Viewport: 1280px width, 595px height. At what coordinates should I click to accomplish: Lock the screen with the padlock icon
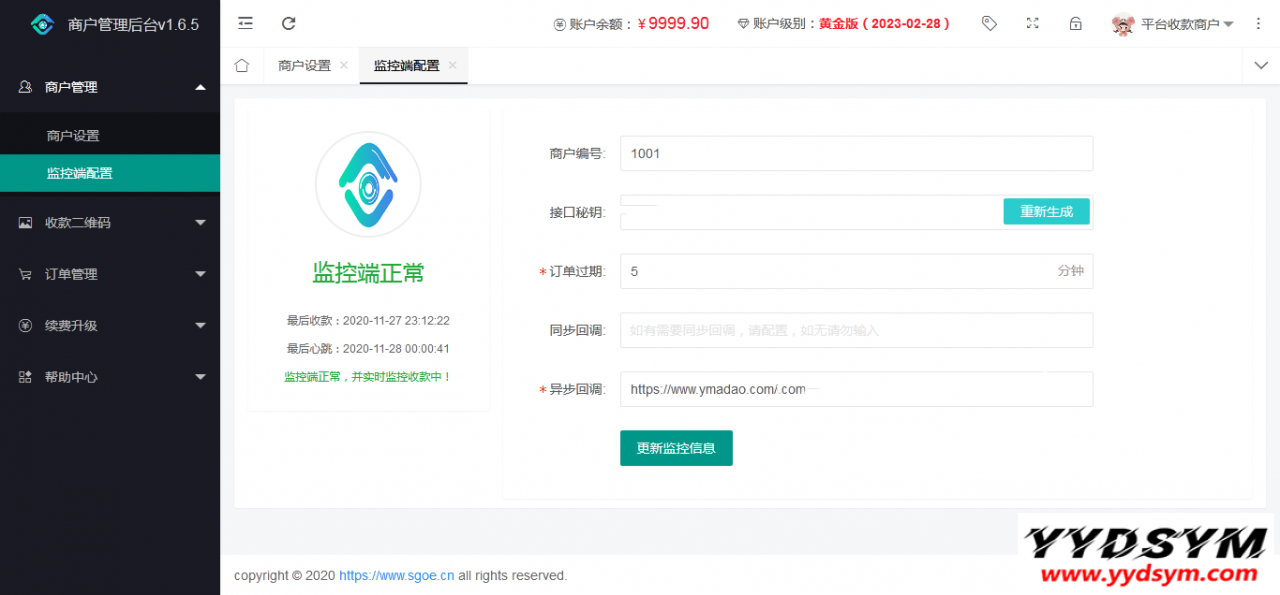point(1076,23)
